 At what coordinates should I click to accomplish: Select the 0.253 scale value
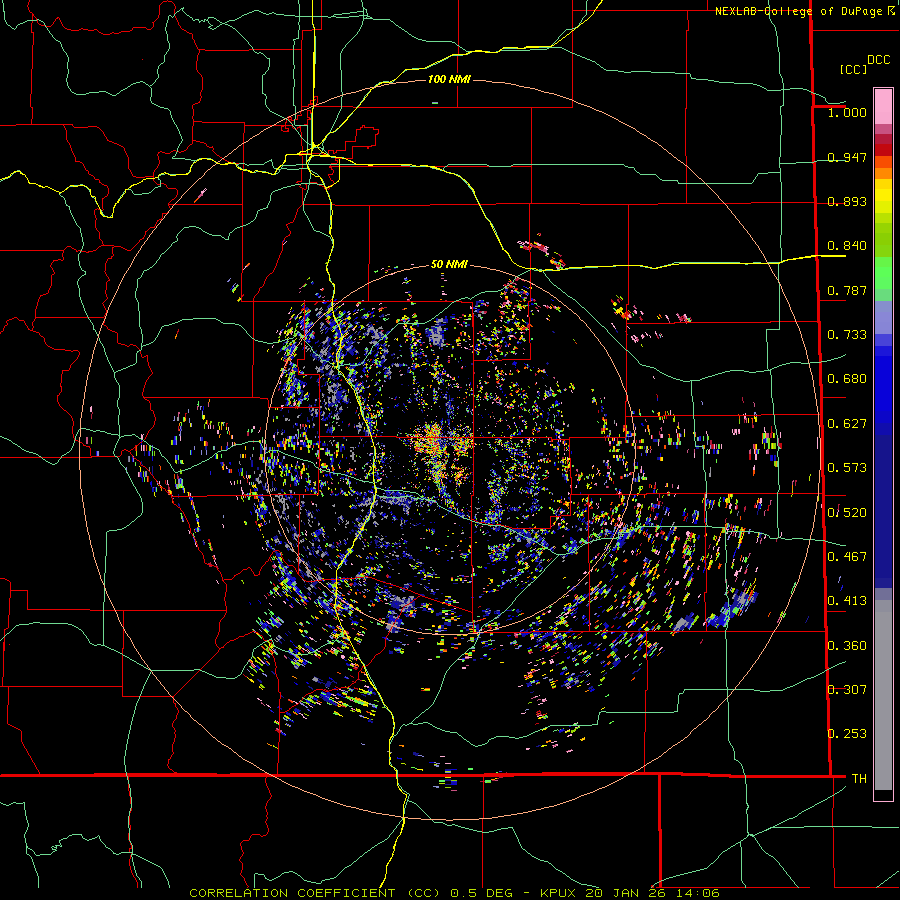847,734
